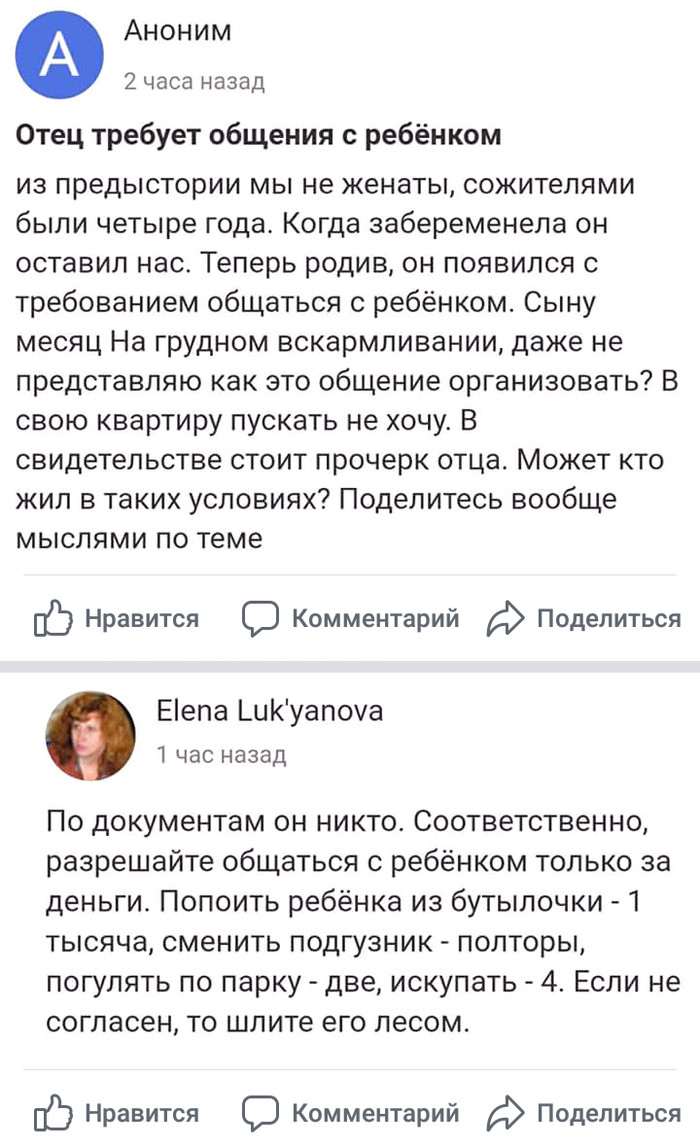This screenshot has height=1147, width=700.
Task: Click the blue Аноним avatar circle
Action: point(59,56)
